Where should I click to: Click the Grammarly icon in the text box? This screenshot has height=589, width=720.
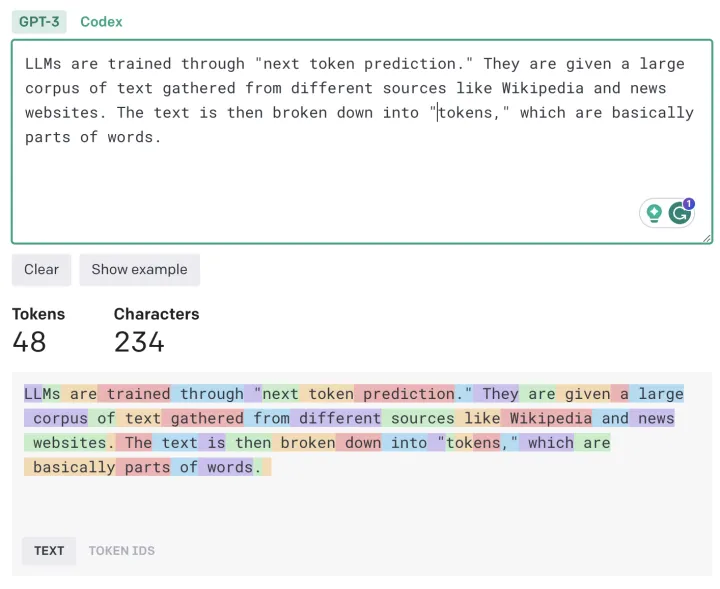[679, 213]
